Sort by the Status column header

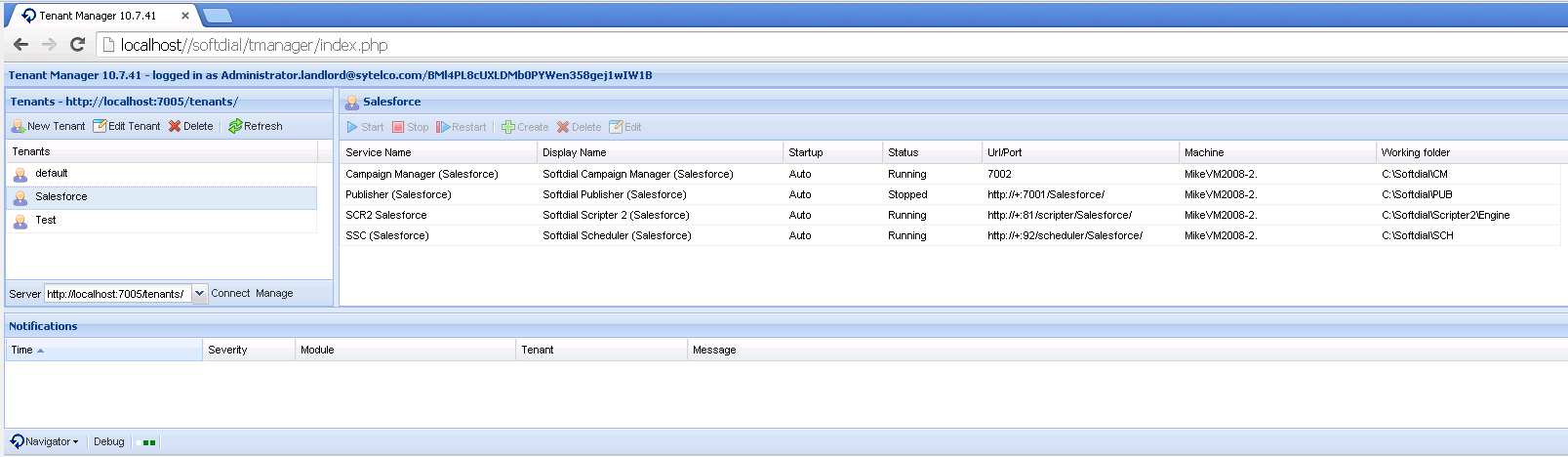pos(933,152)
